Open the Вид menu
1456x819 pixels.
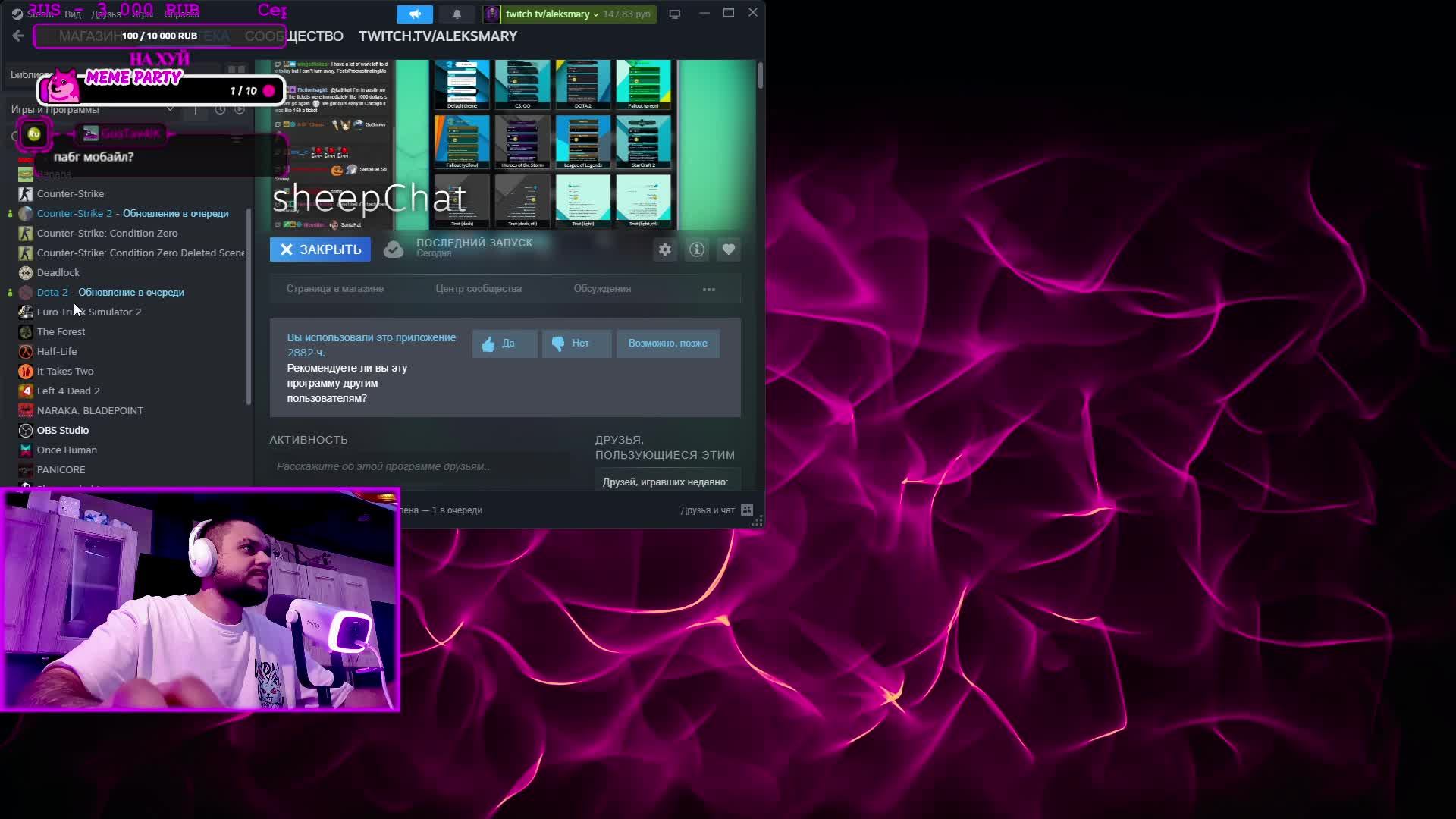[x=73, y=14]
